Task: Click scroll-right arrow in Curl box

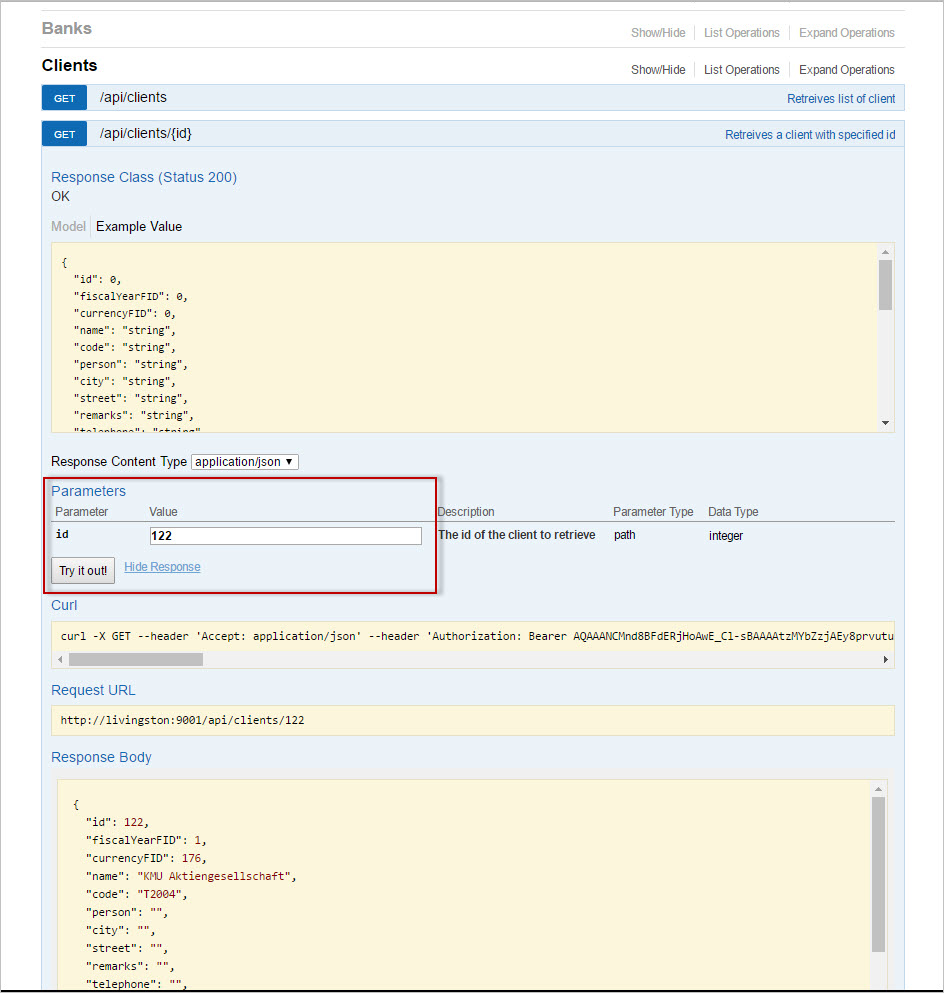Action: click(x=885, y=660)
